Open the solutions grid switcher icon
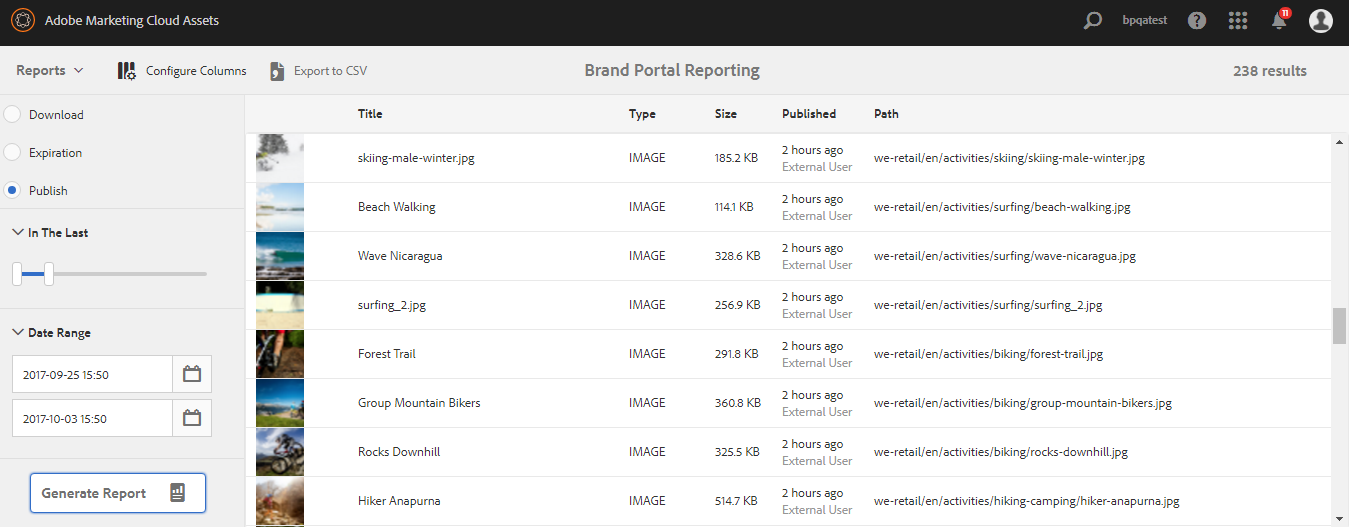The height and width of the screenshot is (527, 1349). pyautogui.click(x=1238, y=21)
